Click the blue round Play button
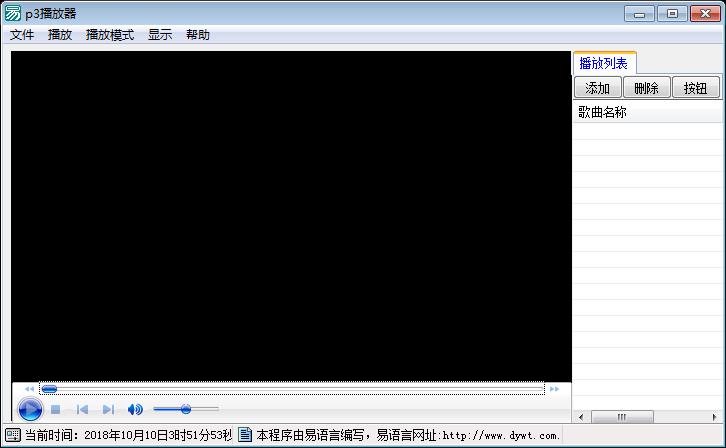The image size is (726, 448). [x=30, y=410]
